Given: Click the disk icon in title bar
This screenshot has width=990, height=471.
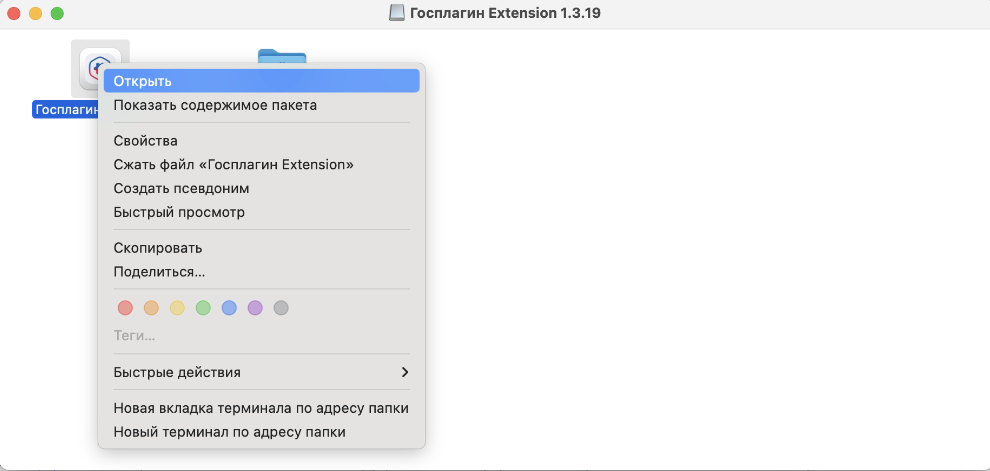Looking at the screenshot, I should click(397, 14).
